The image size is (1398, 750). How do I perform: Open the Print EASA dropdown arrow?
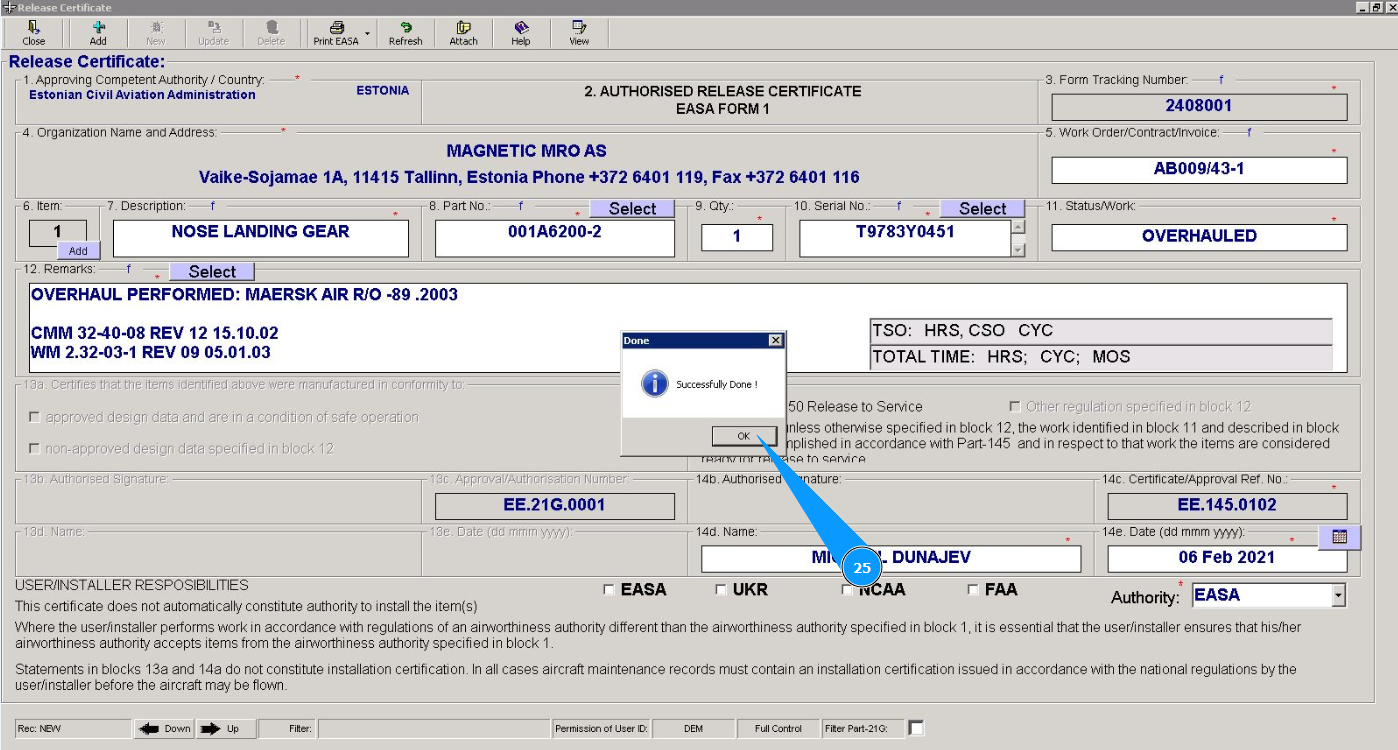point(367,34)
